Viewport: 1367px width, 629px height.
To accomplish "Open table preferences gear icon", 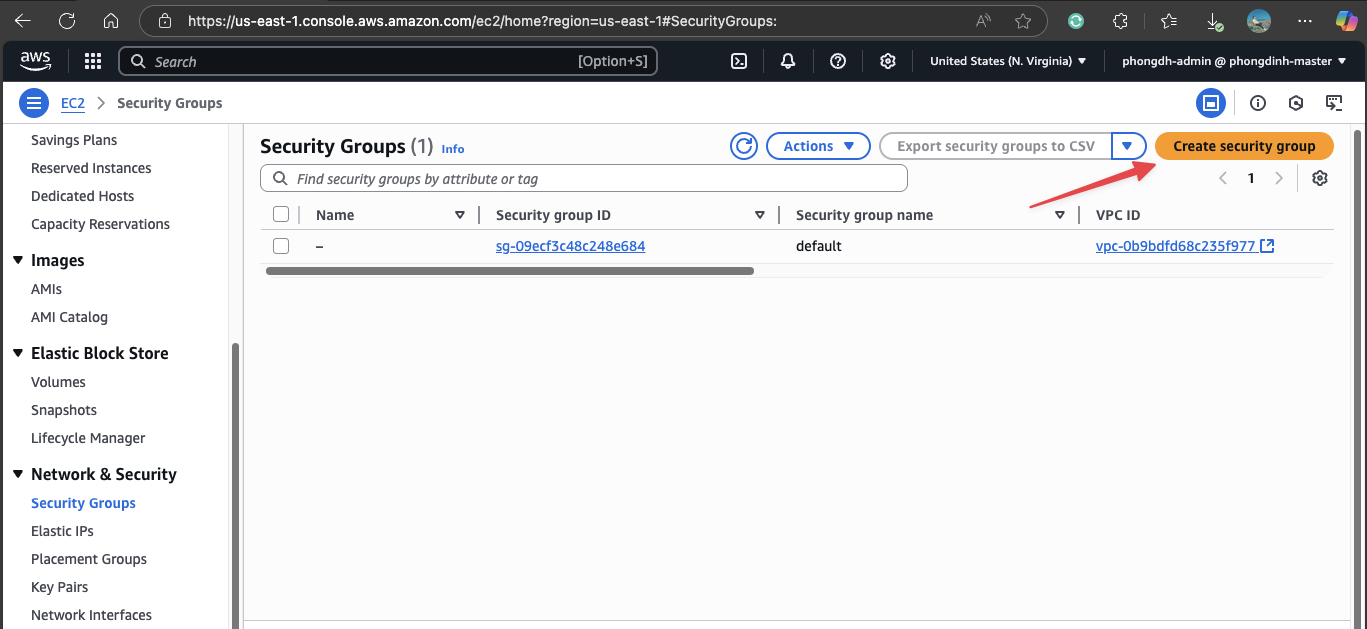I will point(1320,178).
